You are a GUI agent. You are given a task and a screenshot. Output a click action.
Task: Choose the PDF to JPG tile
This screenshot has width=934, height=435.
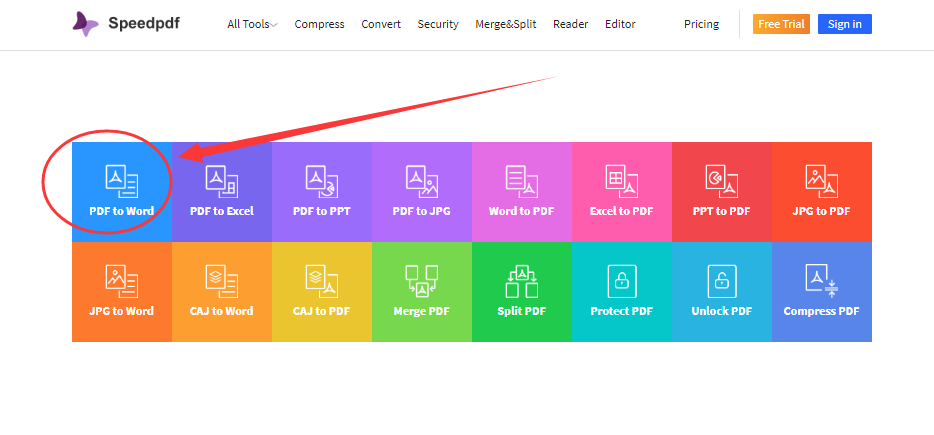[422, 192]
